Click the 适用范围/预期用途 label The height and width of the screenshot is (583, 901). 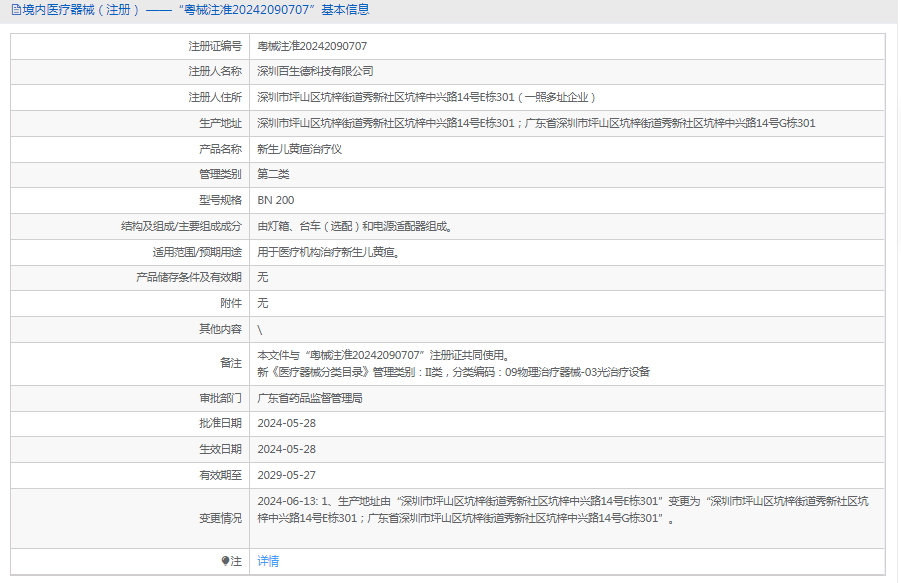tap(197, 252)
